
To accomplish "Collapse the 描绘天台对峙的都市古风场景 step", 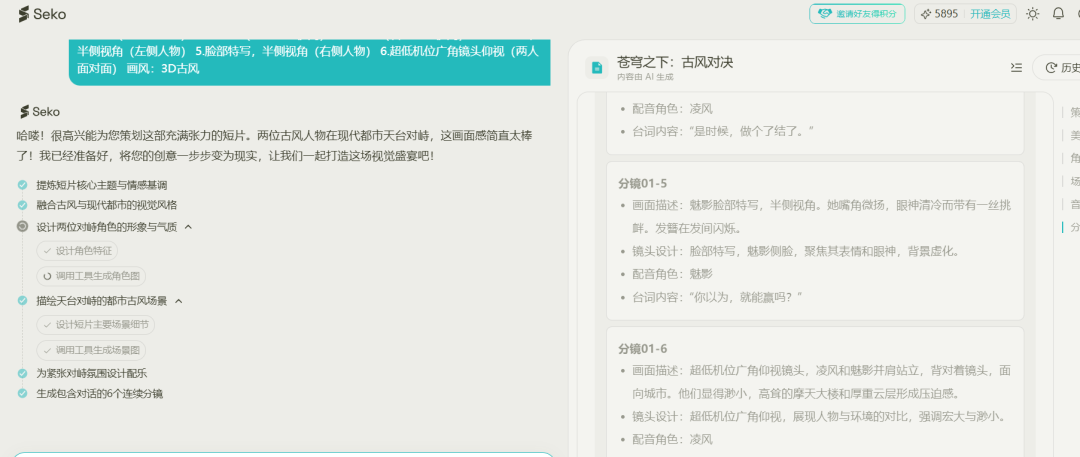I will pyautogui.click(x=178, y=301).
